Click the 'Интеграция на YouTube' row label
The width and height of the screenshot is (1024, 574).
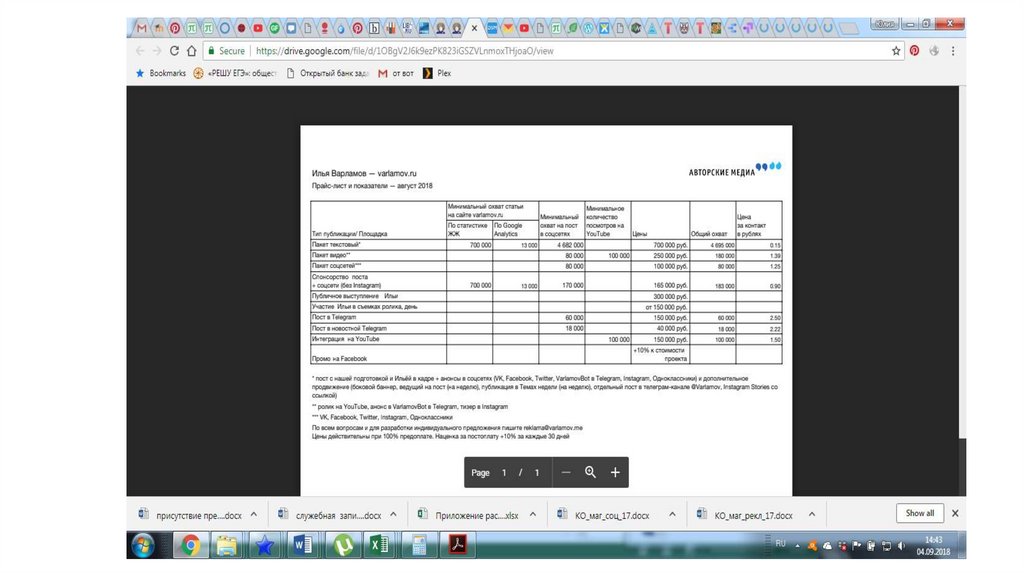click(345, 340)
